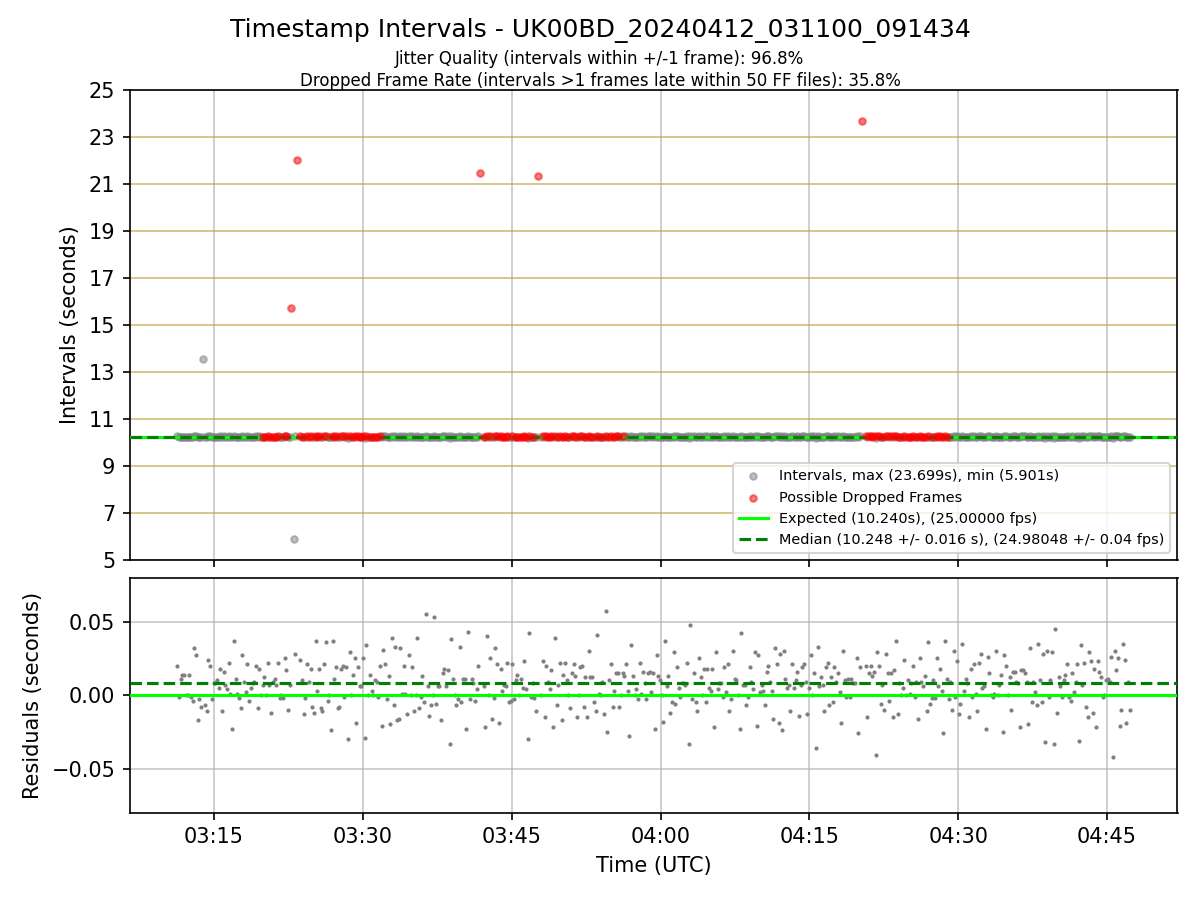
Task: Click the 'Jitter Quality' subtitle line
Action: pos(599,58)
